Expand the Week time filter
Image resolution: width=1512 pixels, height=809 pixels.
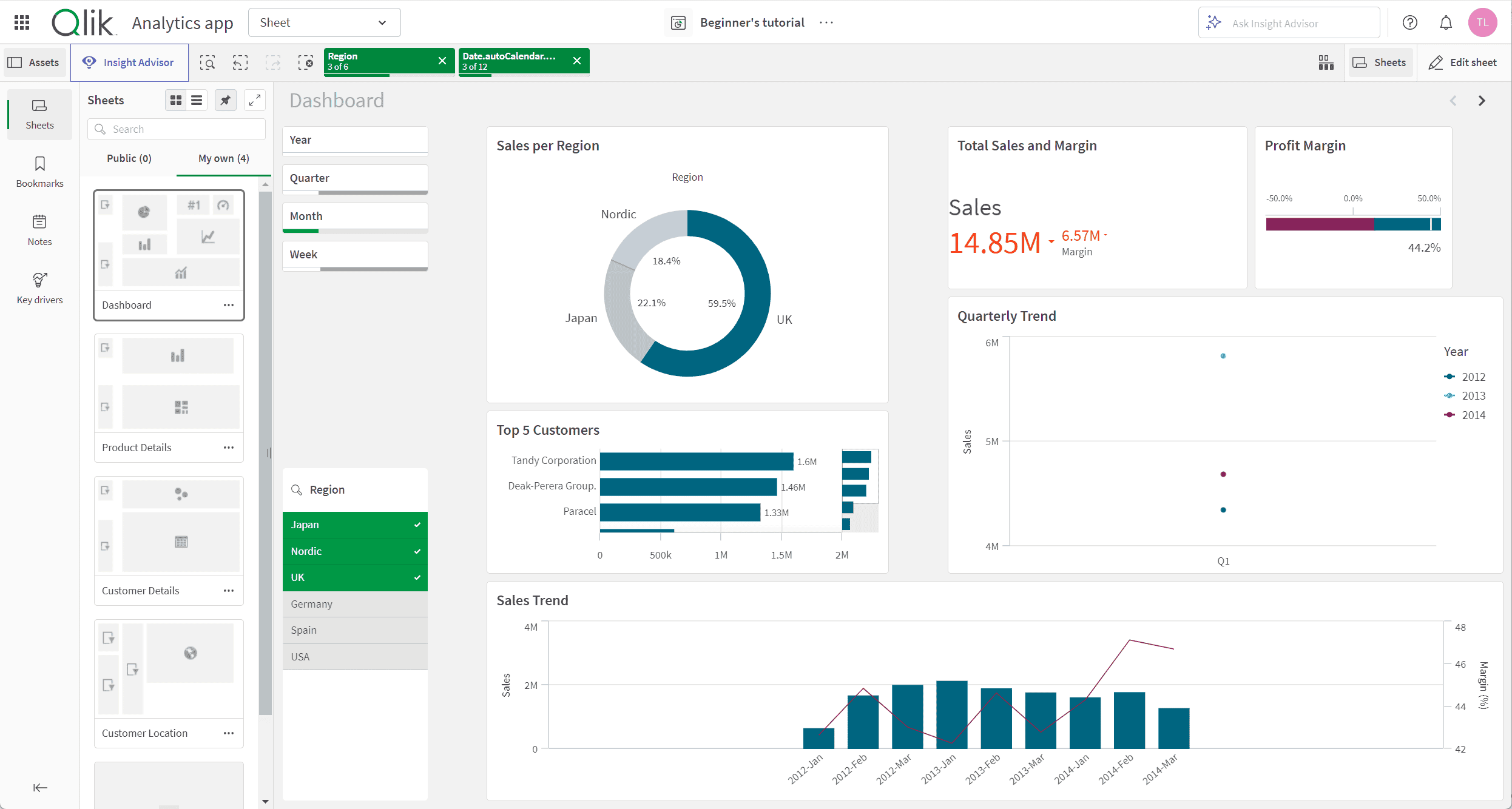353,254
